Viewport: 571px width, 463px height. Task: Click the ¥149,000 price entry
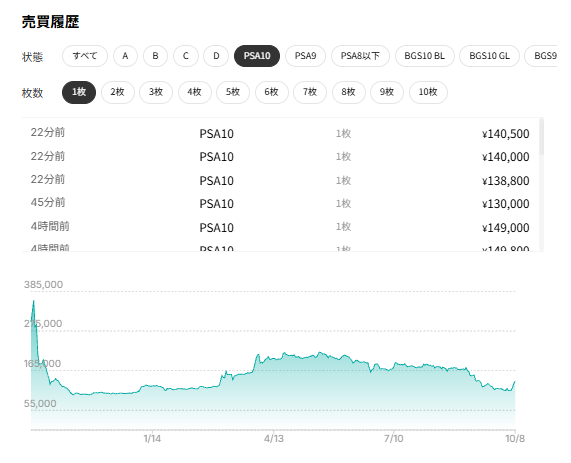tap(505, 228)
